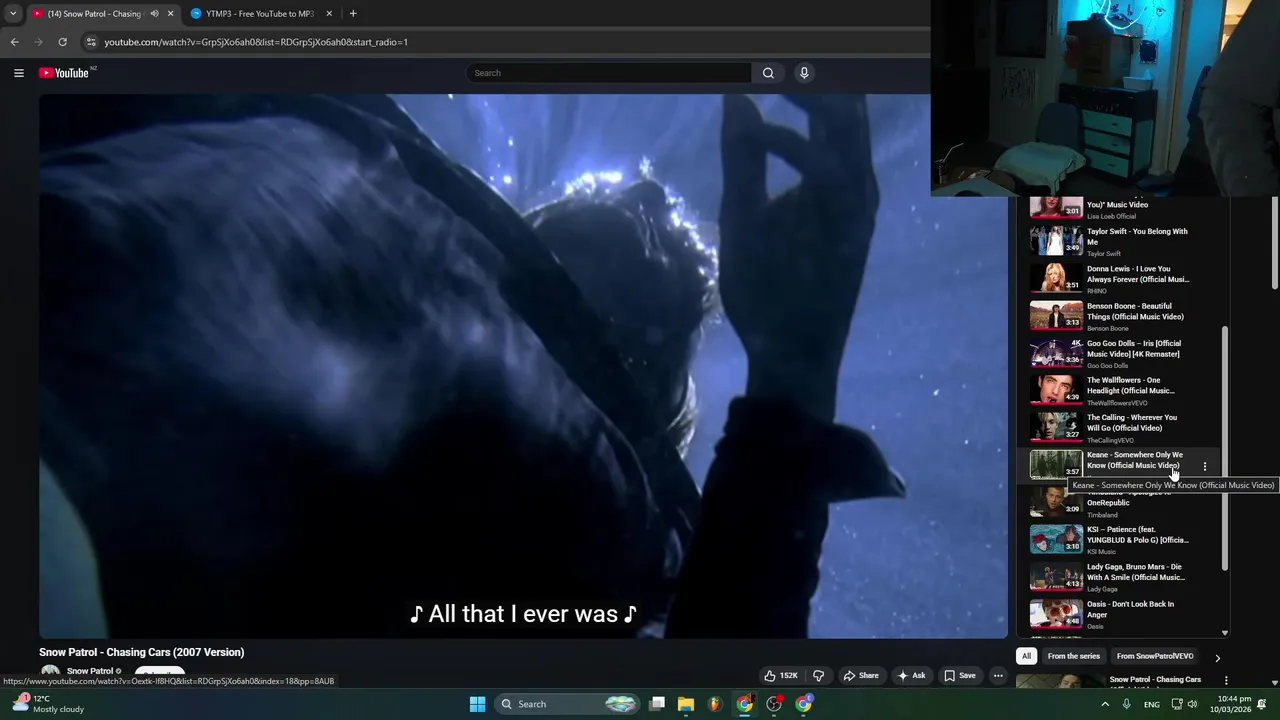The image size is (1280, 720).
Task: Open the Lisa Loeb video thumbnail
Action: pos(1056,207)
